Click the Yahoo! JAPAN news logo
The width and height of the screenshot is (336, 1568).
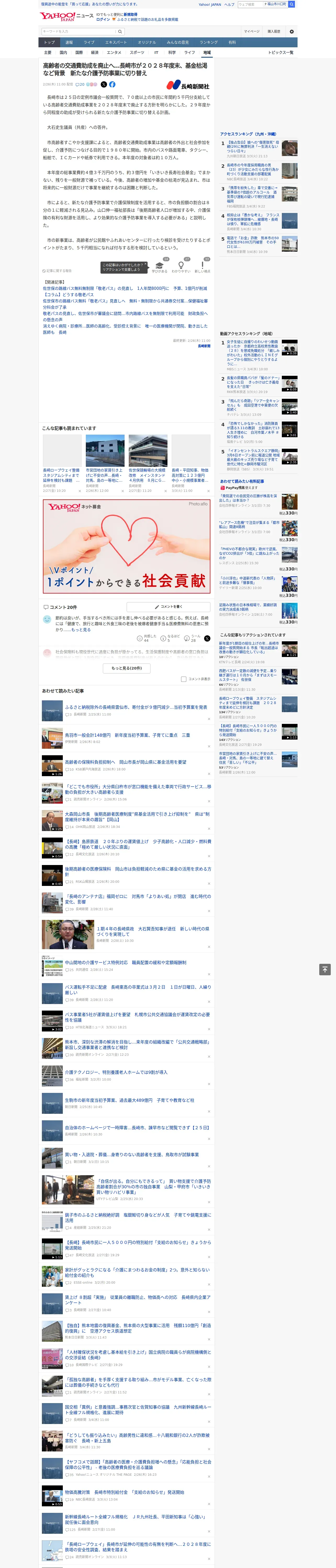coord(66,16)
